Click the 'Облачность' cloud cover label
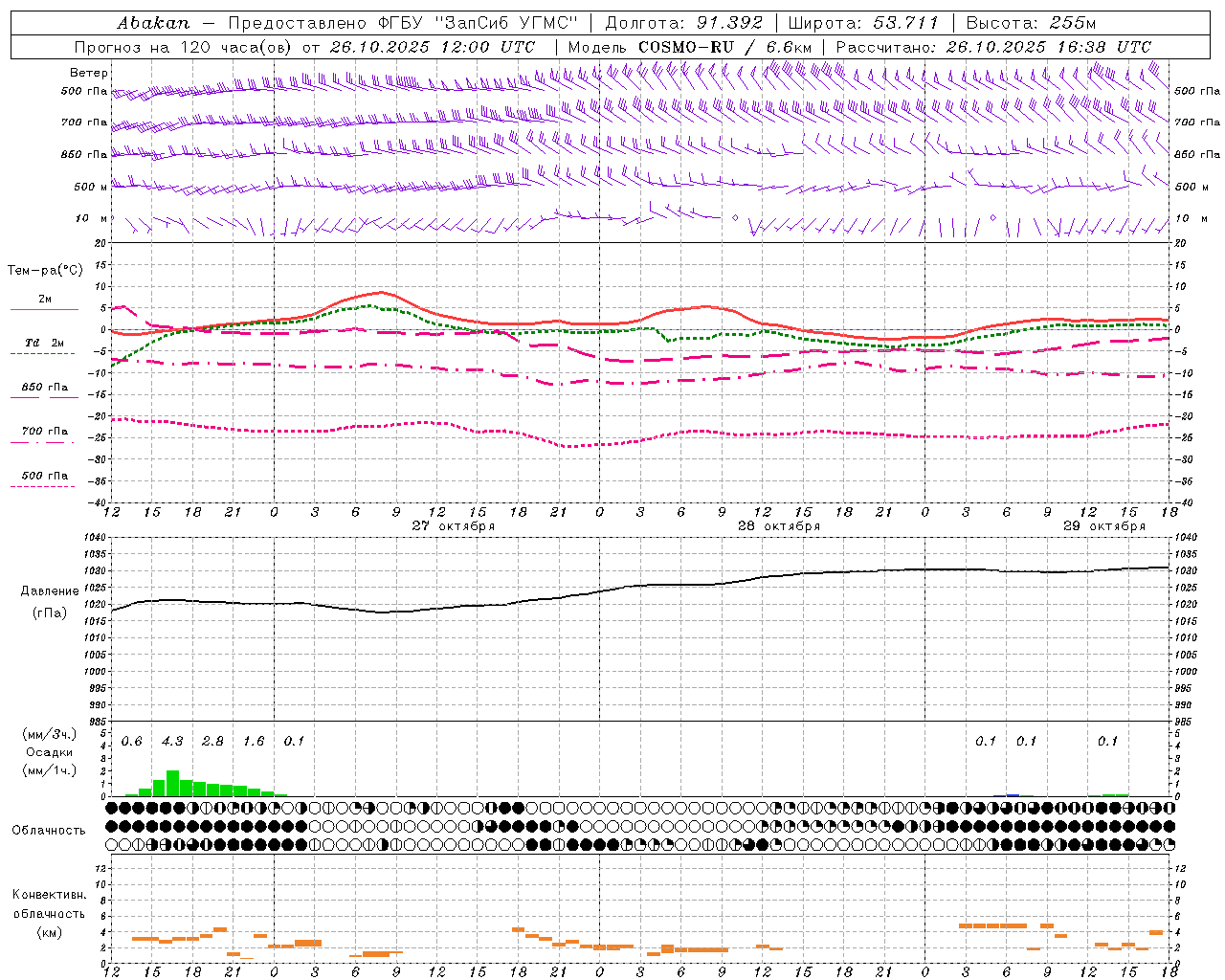The height and width of the screenshot is (980, 1225). pyautogui.click(x=49, y=830)
